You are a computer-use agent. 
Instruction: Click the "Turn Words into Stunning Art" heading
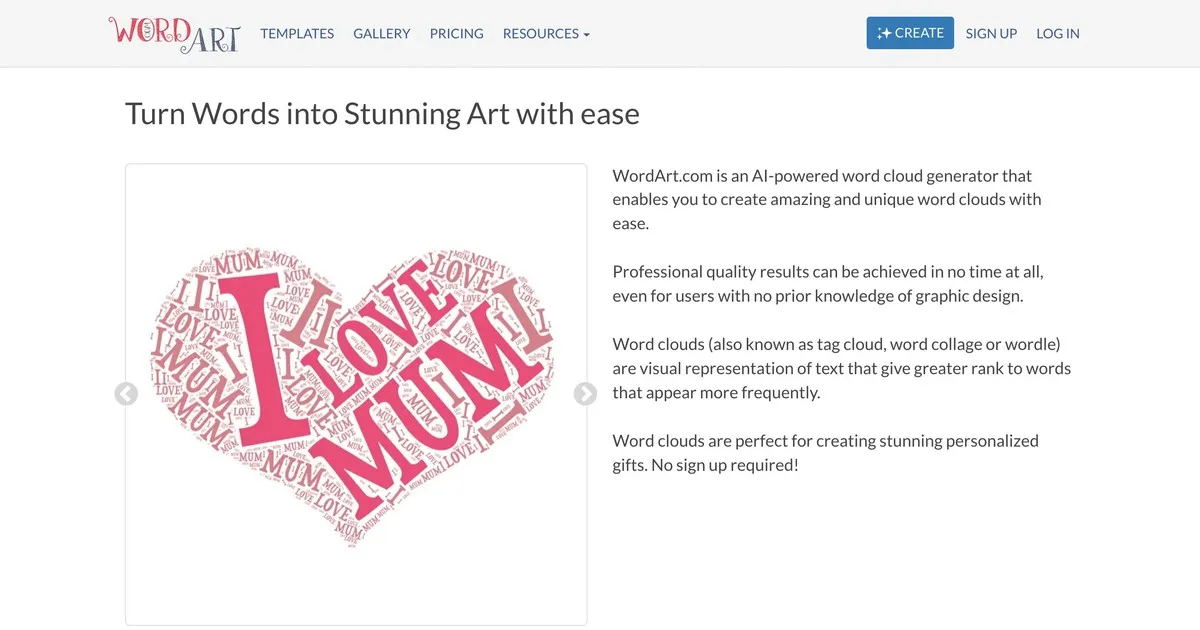pyautogui.click(x=382, y=113)
